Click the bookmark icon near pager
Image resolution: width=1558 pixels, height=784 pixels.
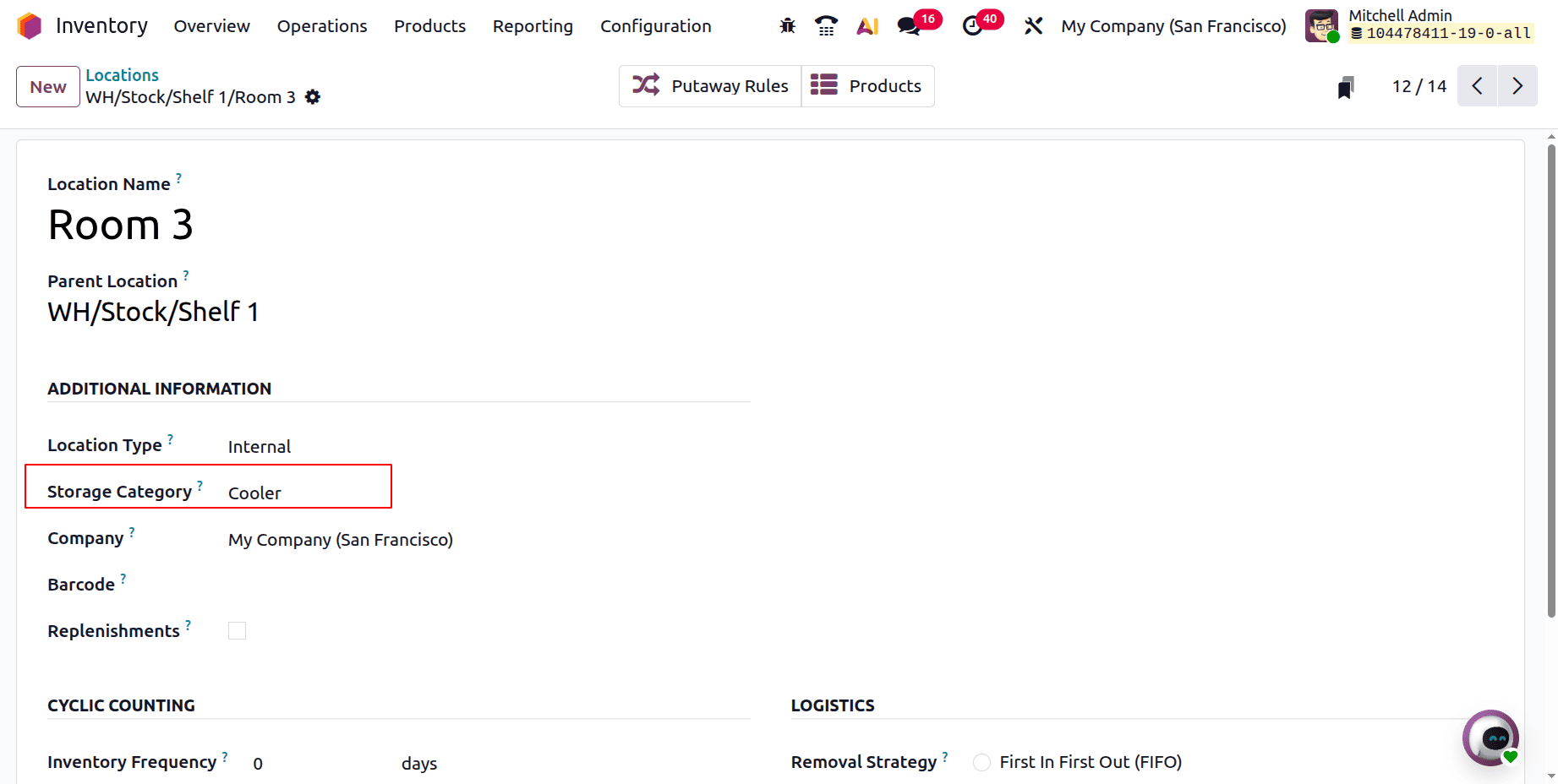pos(1346,87)
